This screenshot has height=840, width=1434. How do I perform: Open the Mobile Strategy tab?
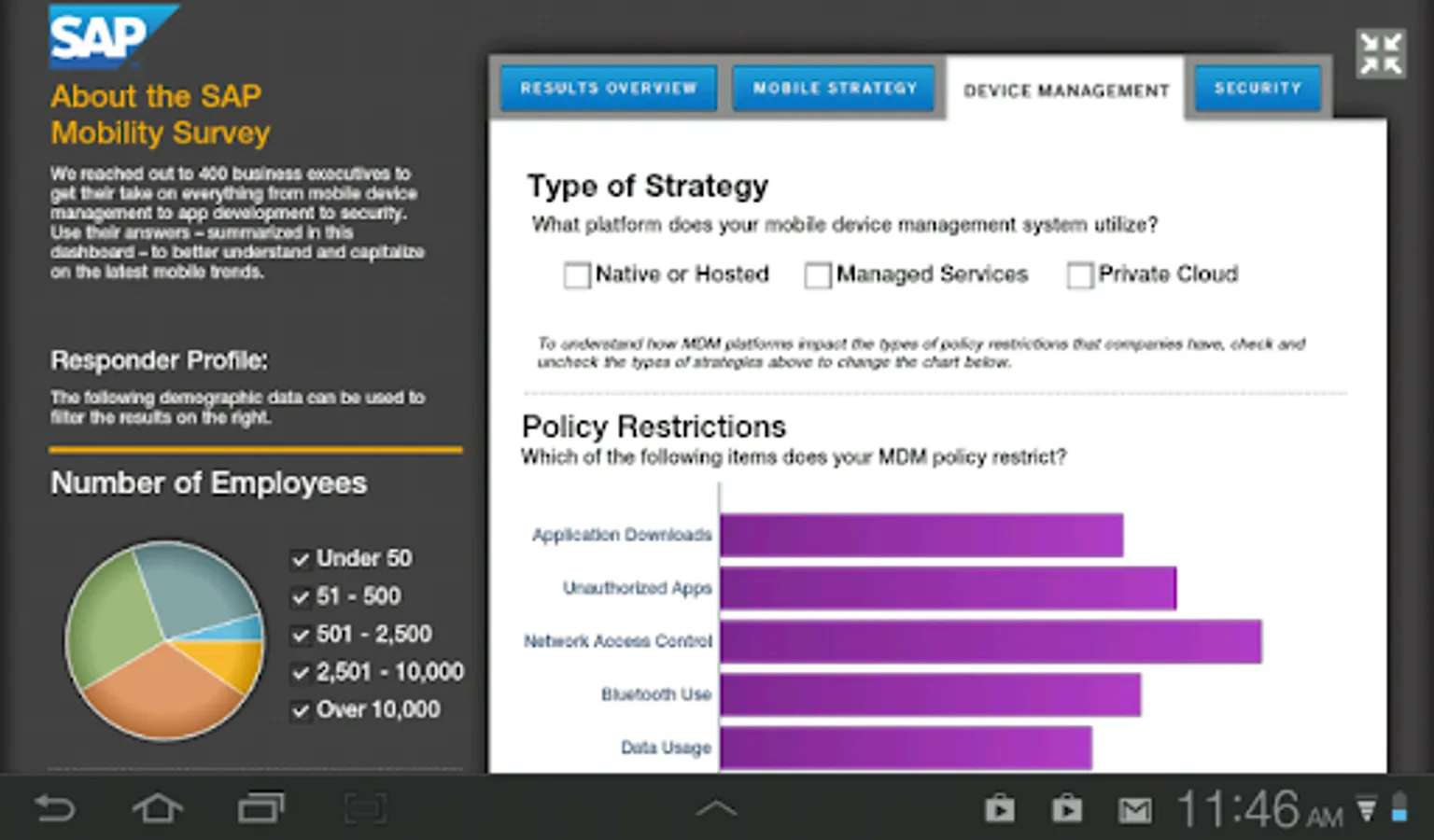(x=835, y=89)
